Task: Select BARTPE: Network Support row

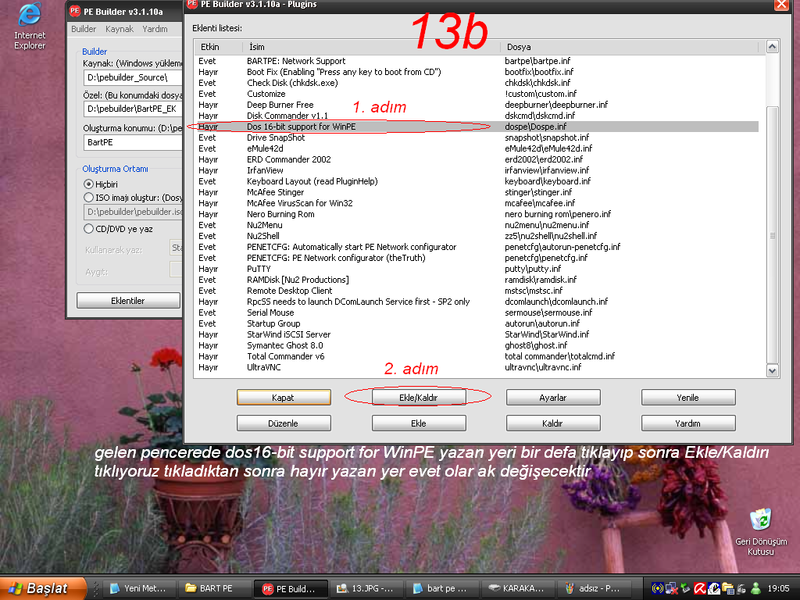Action: [477, 61]
